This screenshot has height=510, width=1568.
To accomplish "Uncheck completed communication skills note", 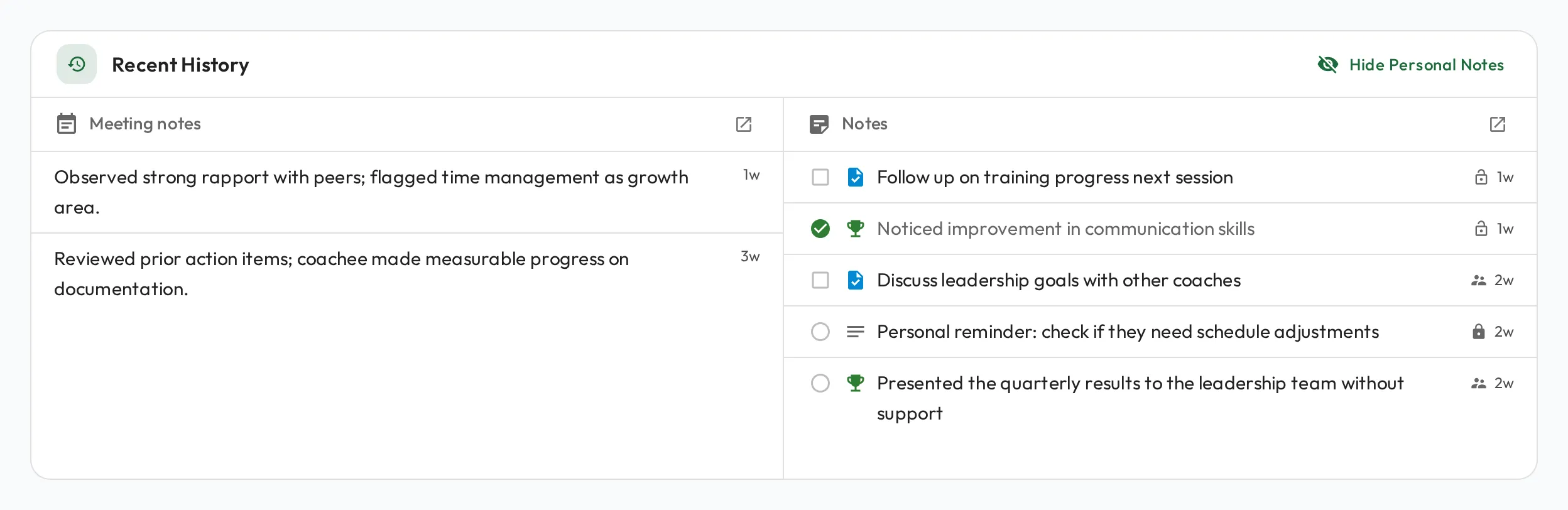I will [x=820, y=229].
